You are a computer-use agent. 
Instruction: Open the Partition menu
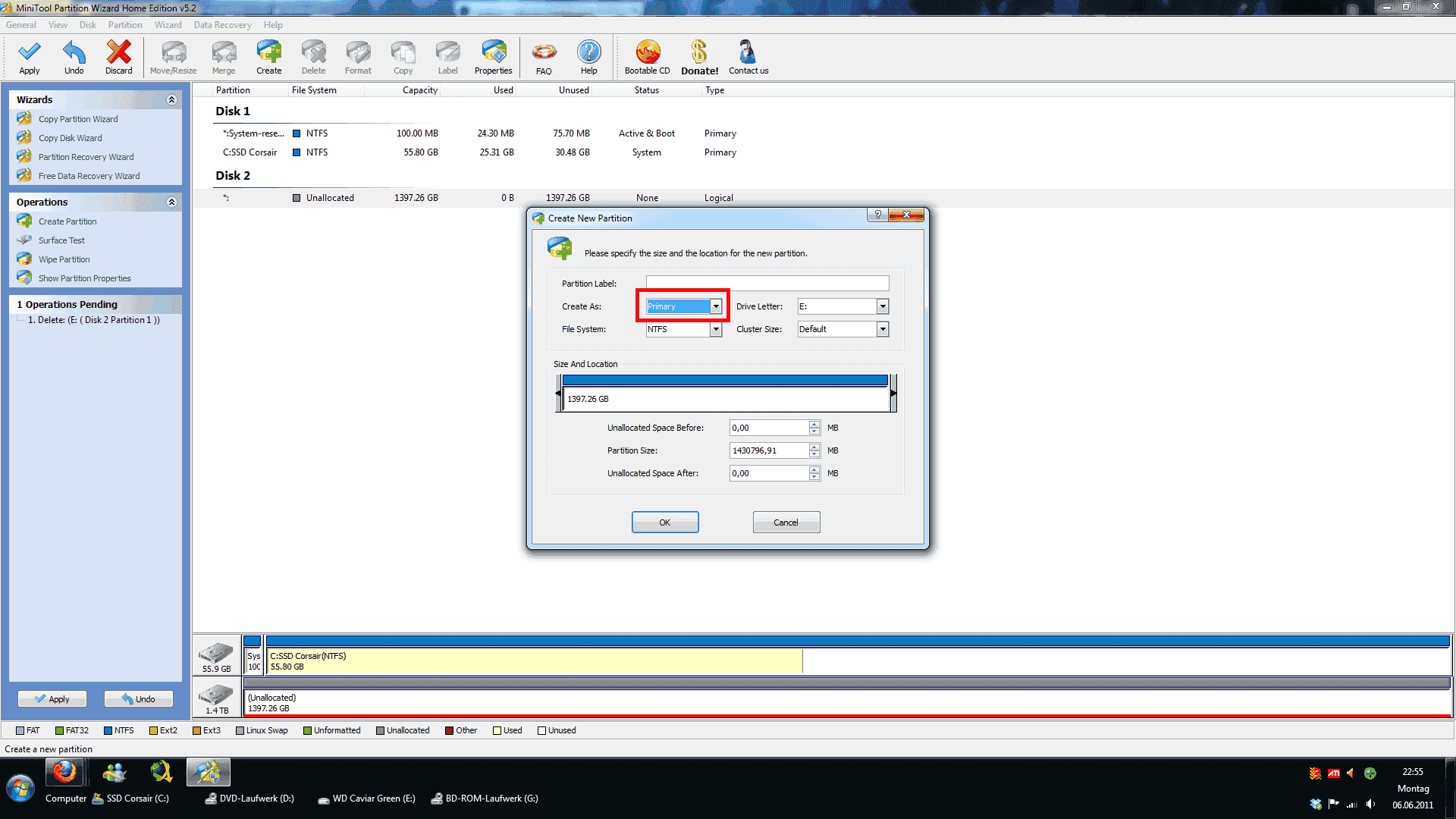tap(125, 25)
